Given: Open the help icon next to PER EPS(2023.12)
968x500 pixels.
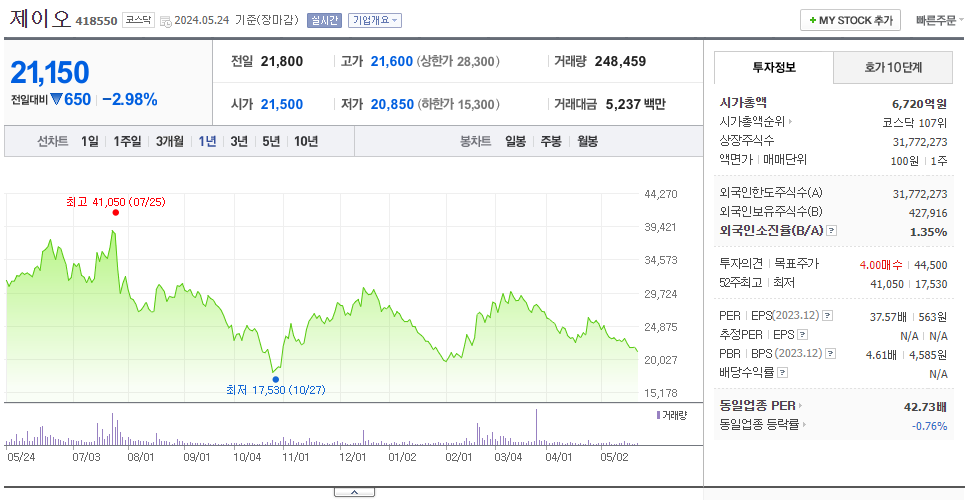Looking at the screenshot, I should pyautogui.click(x=828, y=316).
